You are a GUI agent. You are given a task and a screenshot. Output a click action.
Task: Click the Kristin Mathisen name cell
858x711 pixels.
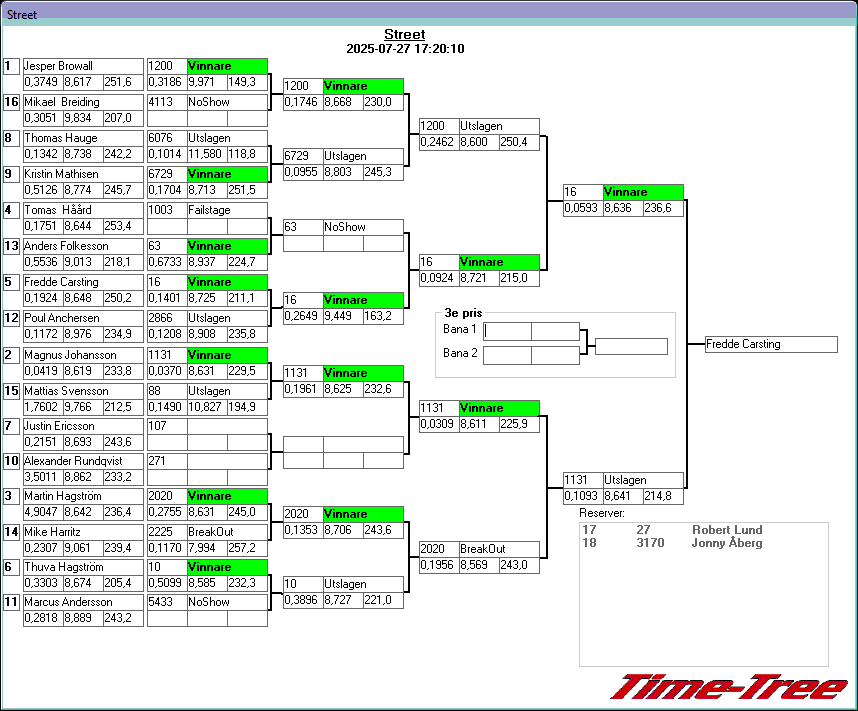tap(83, 174)
